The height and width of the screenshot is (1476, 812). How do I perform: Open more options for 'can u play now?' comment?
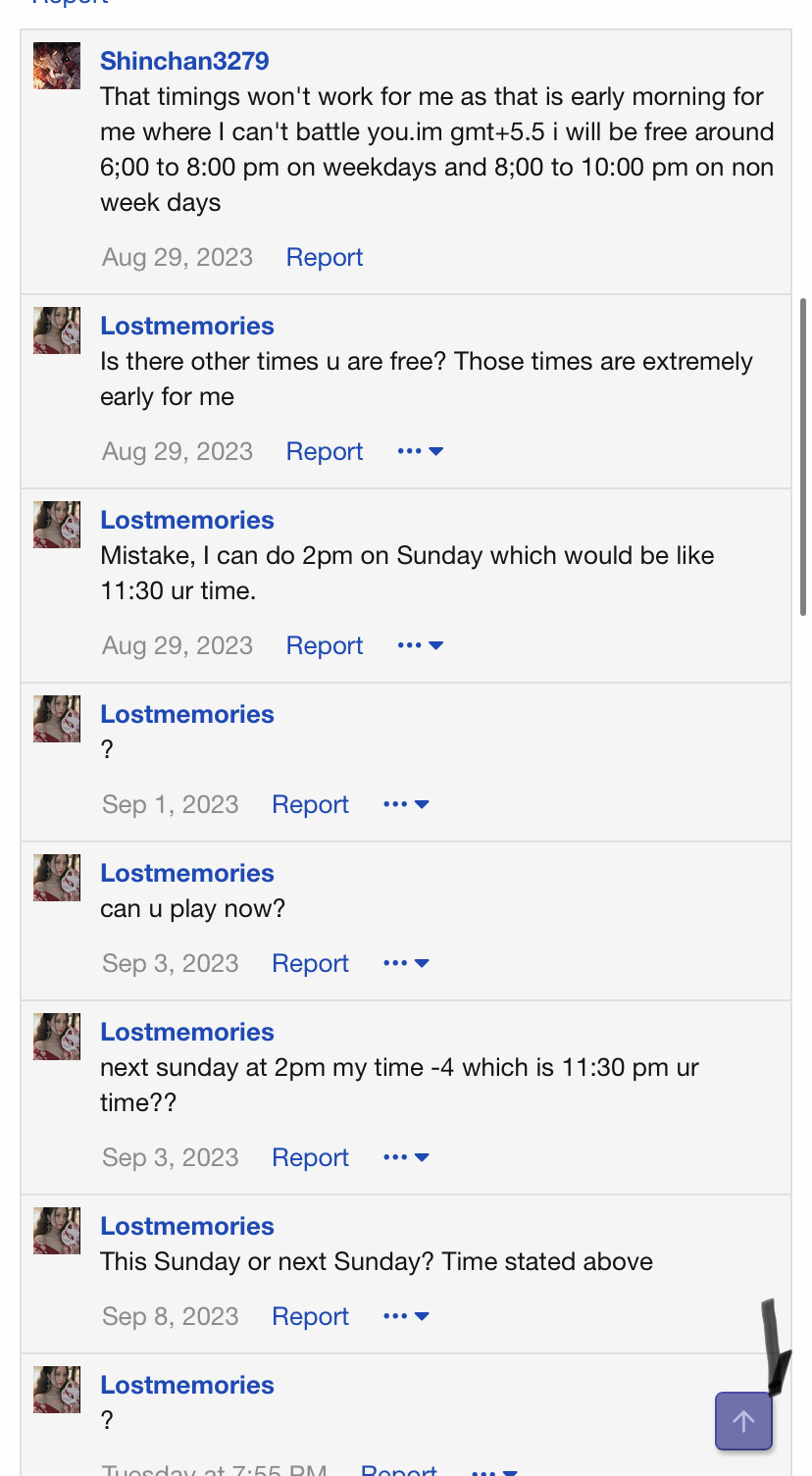[x=406, y=963]
